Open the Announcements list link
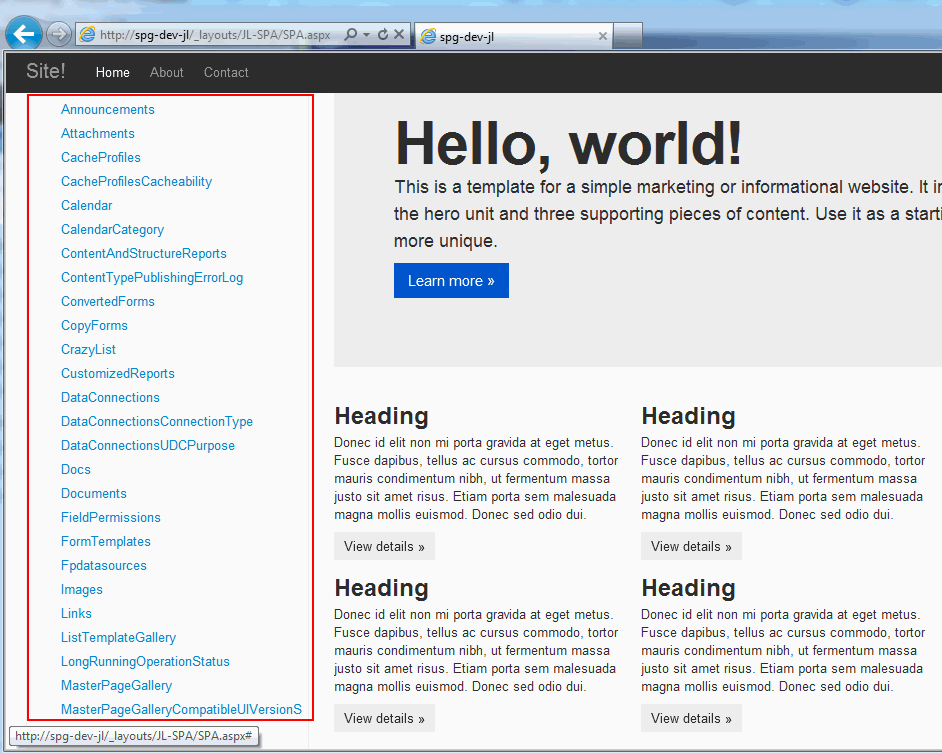The height and width of the screenshot is (753, 942). coord(108,110)
